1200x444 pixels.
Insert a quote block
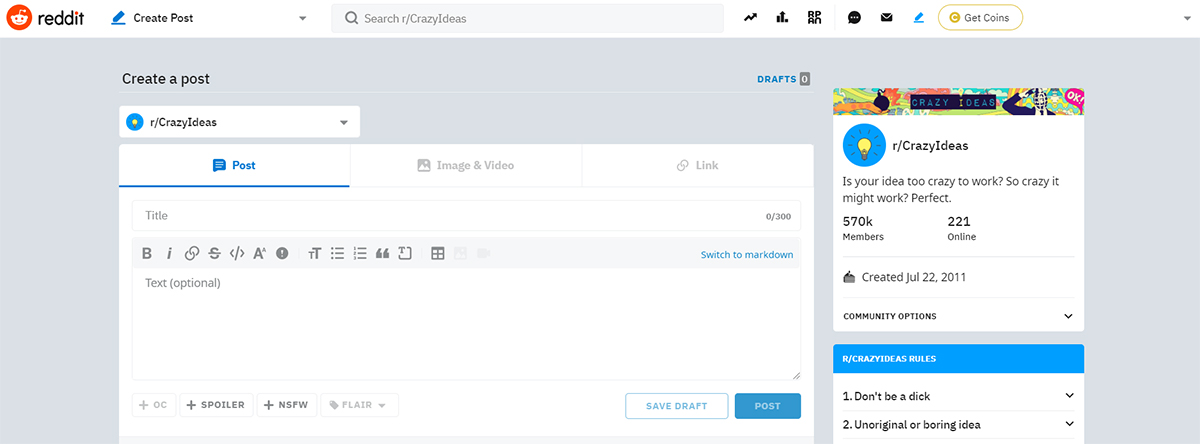click(382, 254)
